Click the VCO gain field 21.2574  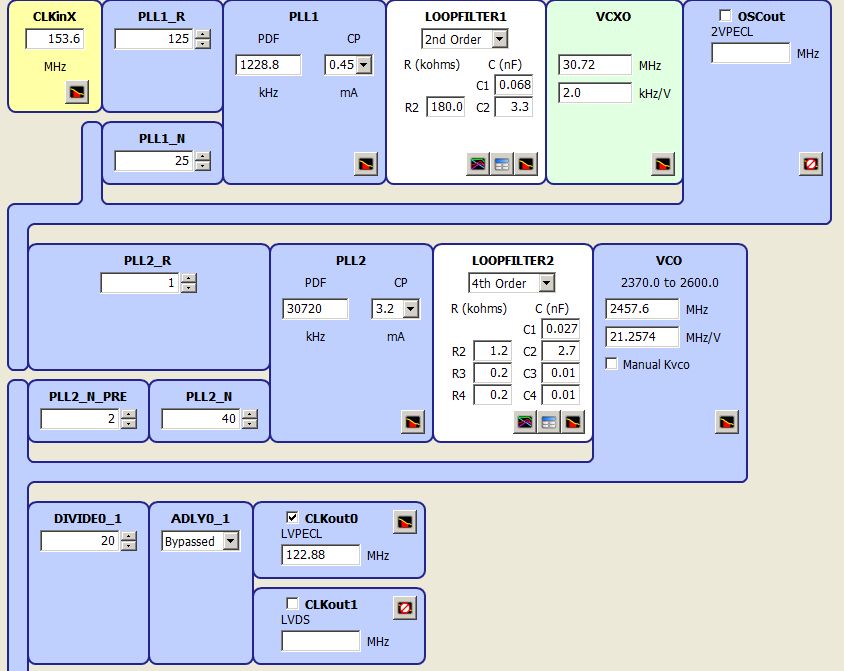[642, 337]
